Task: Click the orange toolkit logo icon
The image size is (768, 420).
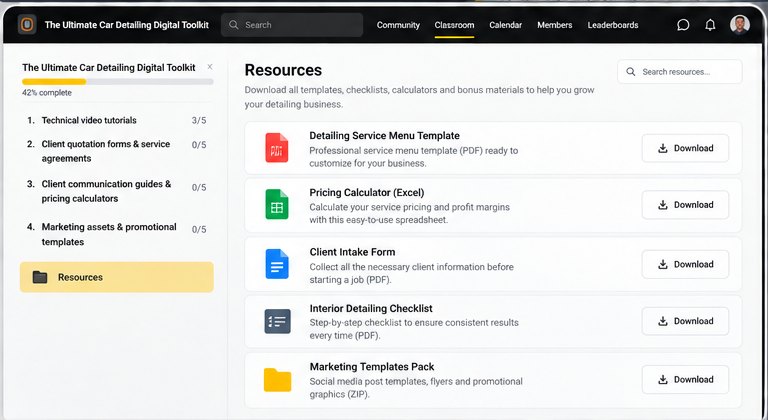Action: point(27,25)
